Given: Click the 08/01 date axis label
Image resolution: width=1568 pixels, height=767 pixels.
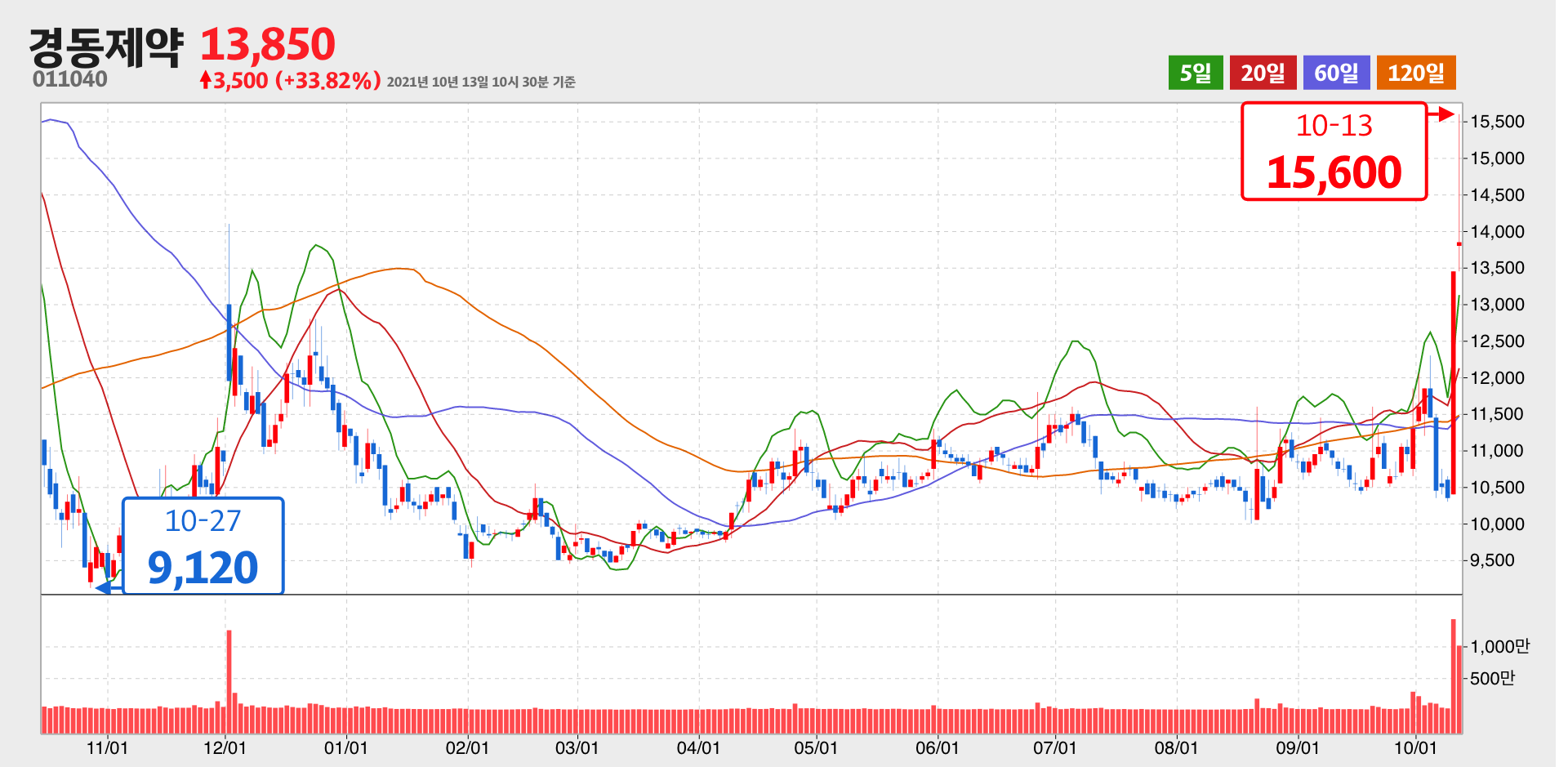Looking at the screenshot, I should 1176,748.
